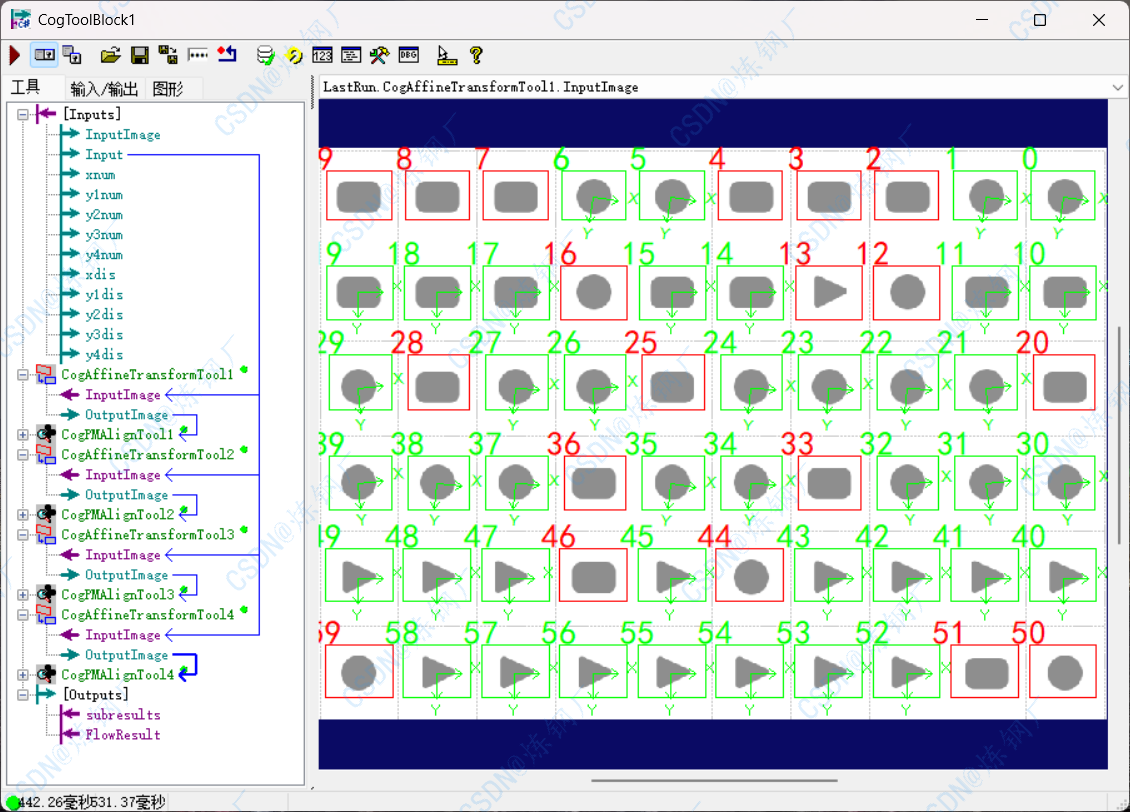
Task: Click the triangle shape labeled 13 in the image
Action: click(829, 293)
